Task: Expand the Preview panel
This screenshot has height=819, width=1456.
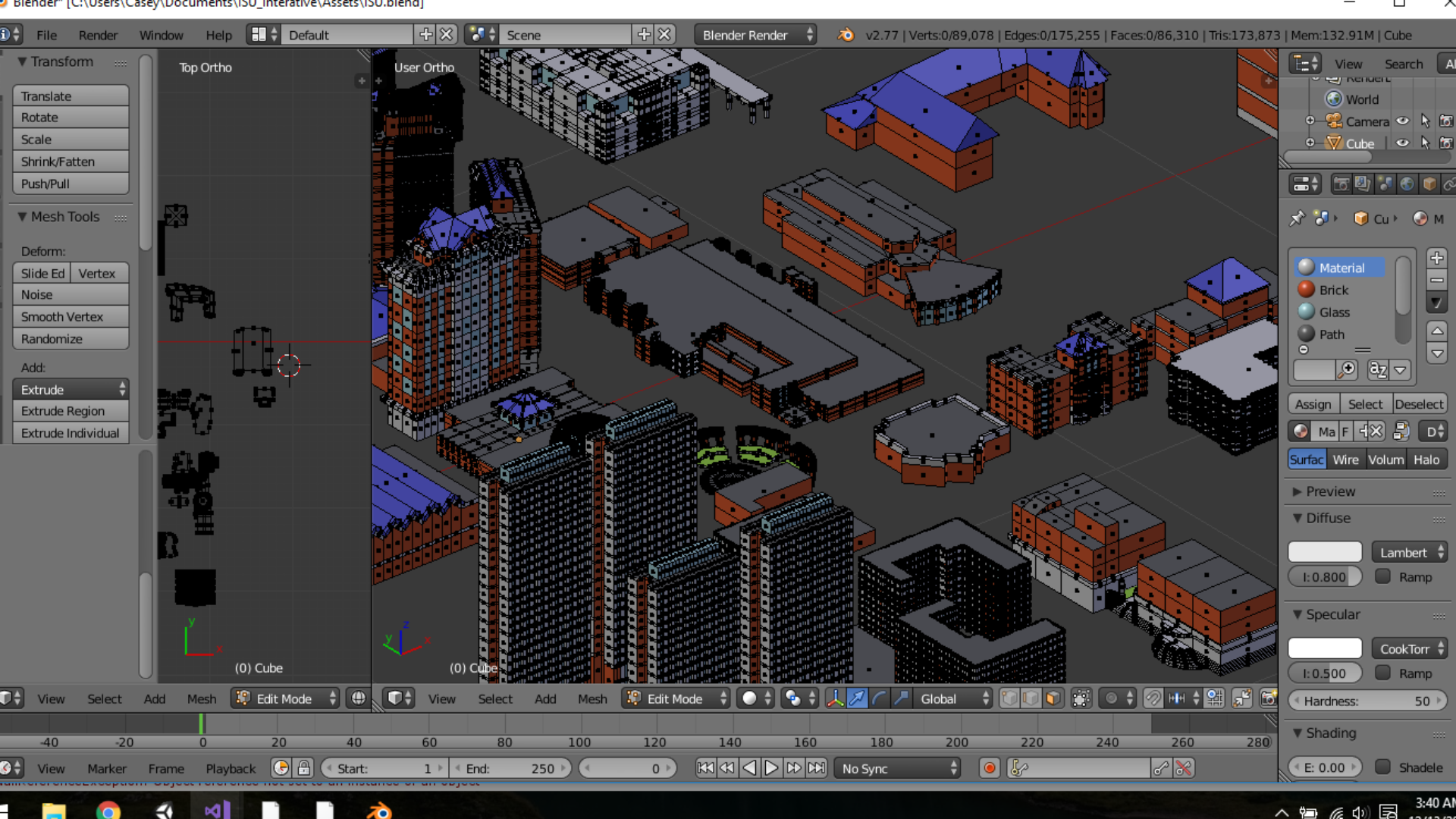Action: pos(1297,491)
